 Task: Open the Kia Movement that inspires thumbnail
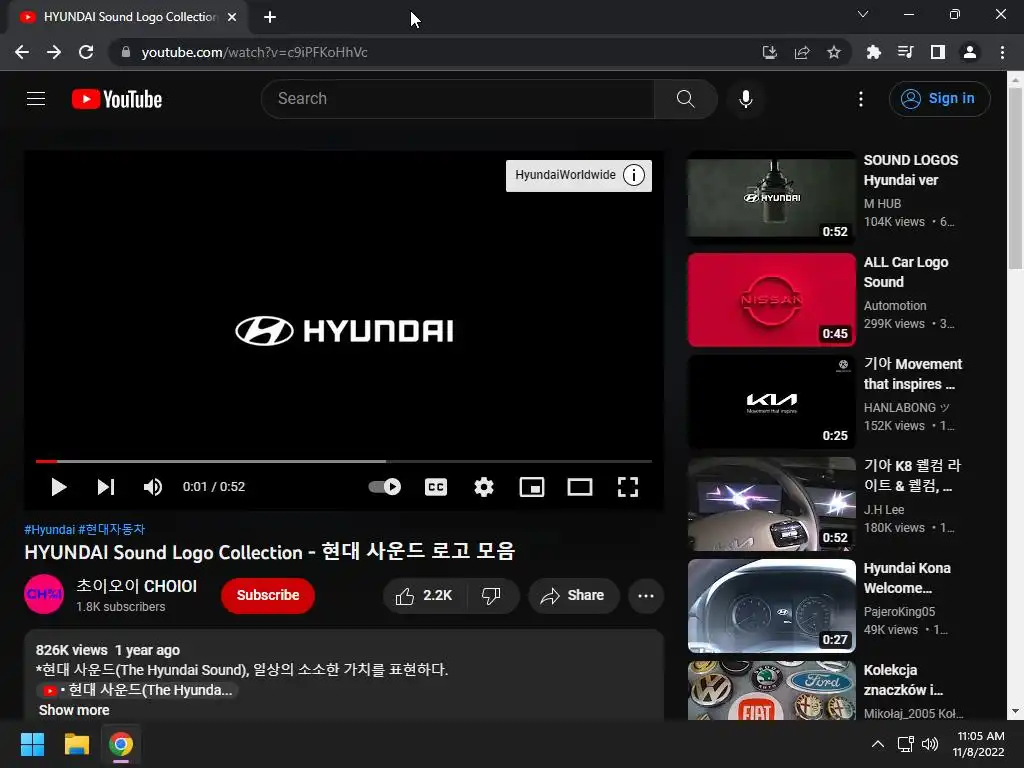(x=771, y=402)
